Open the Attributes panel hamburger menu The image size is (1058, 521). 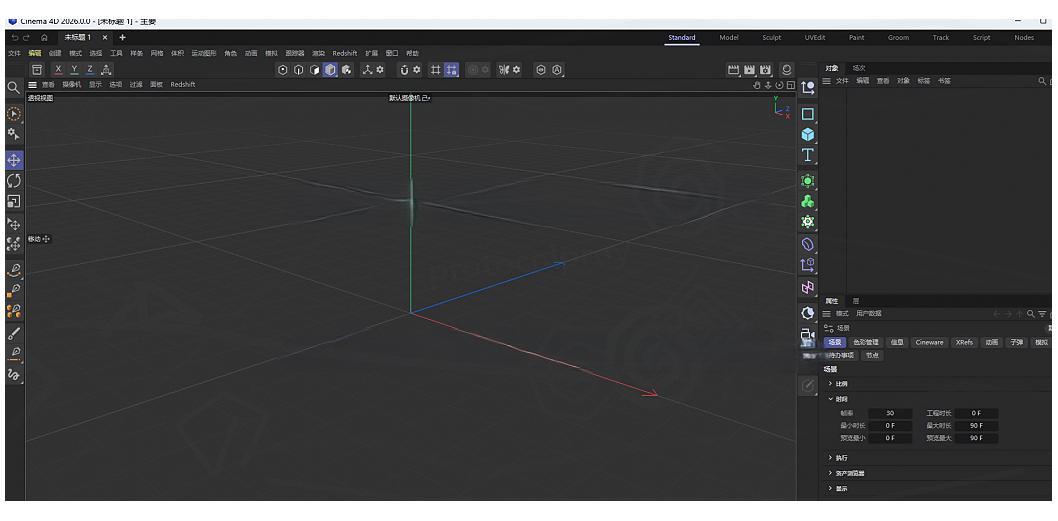[x=827, y=314]
